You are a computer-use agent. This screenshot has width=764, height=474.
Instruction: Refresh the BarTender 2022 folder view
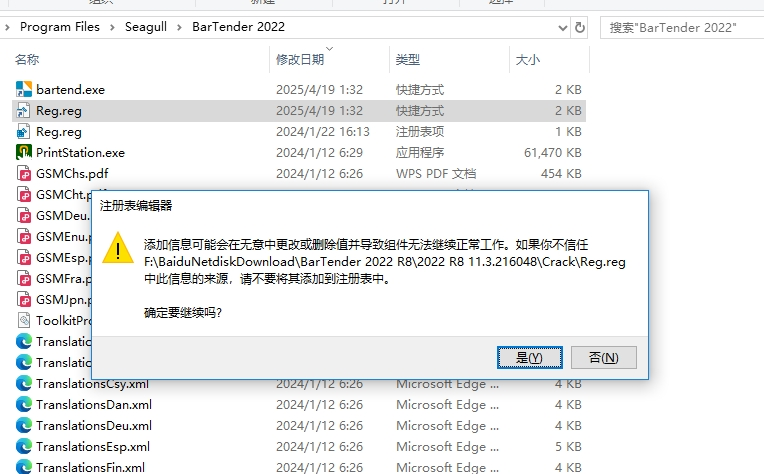[x=577, y=27]
